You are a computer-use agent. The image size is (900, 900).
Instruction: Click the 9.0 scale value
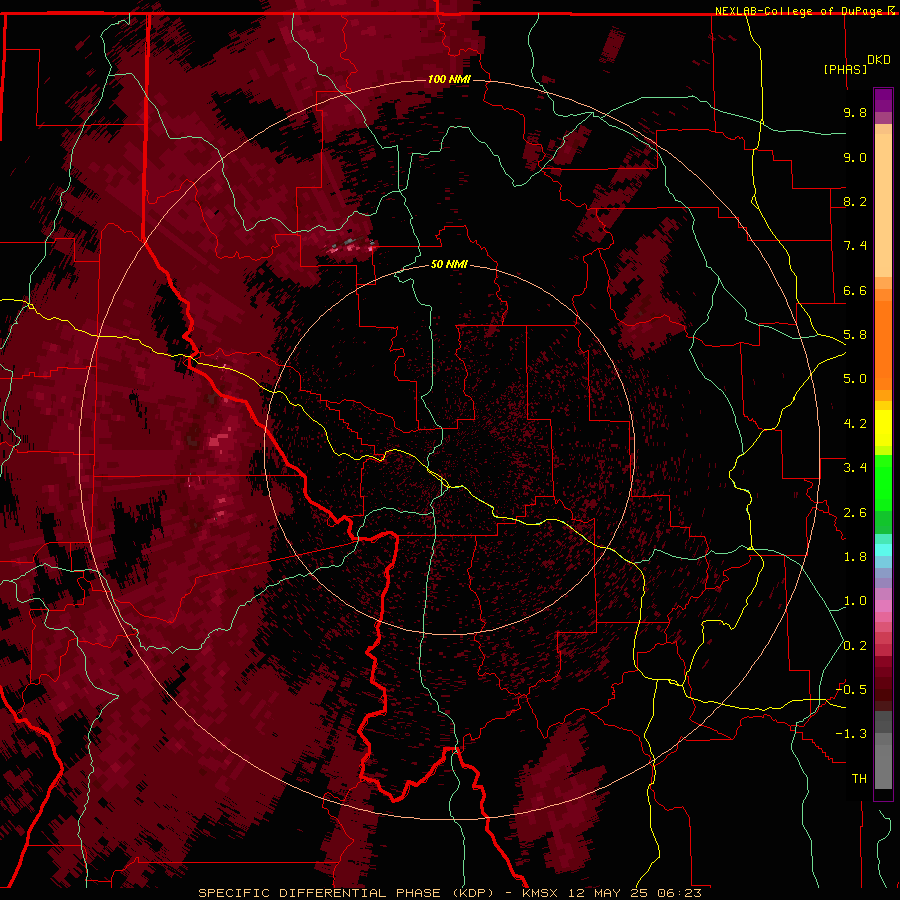tap(855, 157)
